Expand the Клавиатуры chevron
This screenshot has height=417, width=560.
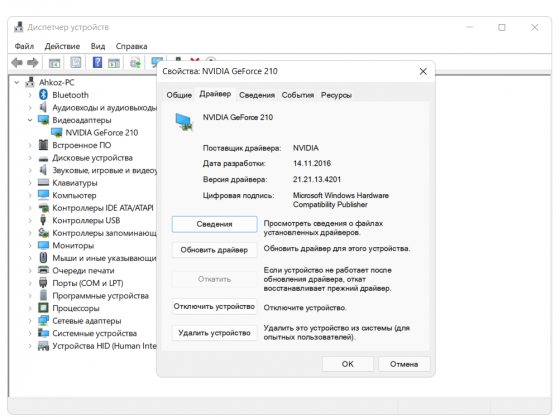[30, 183]
